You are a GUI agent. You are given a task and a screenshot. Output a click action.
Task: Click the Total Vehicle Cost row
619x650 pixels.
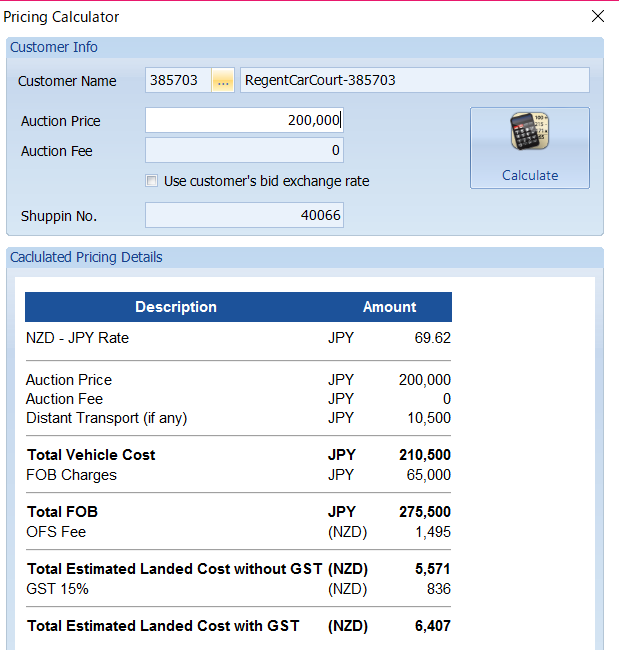pos(238,455)
